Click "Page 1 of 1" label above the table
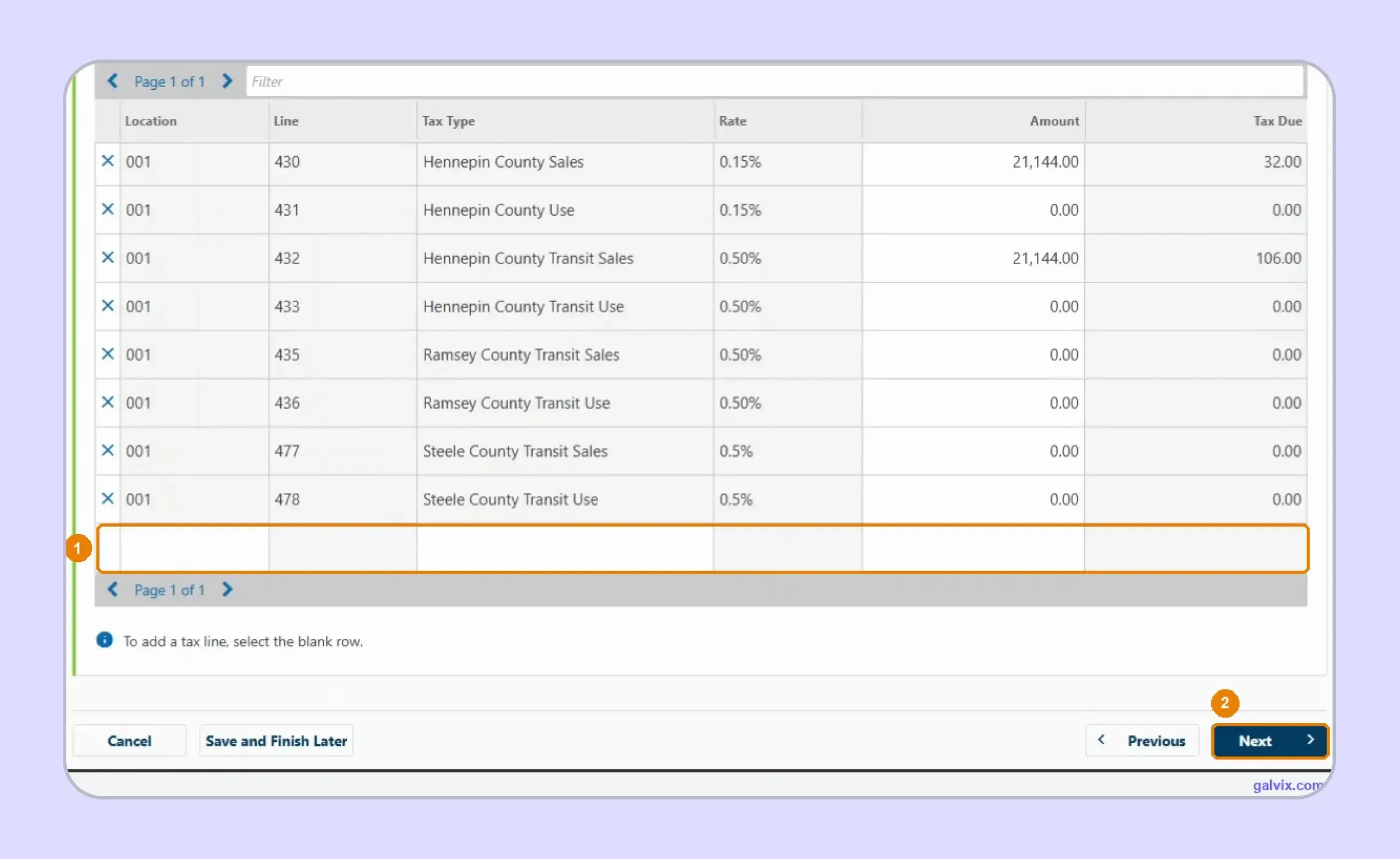Image resolution: width=1400 pixels, height=859 pixels. [x=169, y=82]
